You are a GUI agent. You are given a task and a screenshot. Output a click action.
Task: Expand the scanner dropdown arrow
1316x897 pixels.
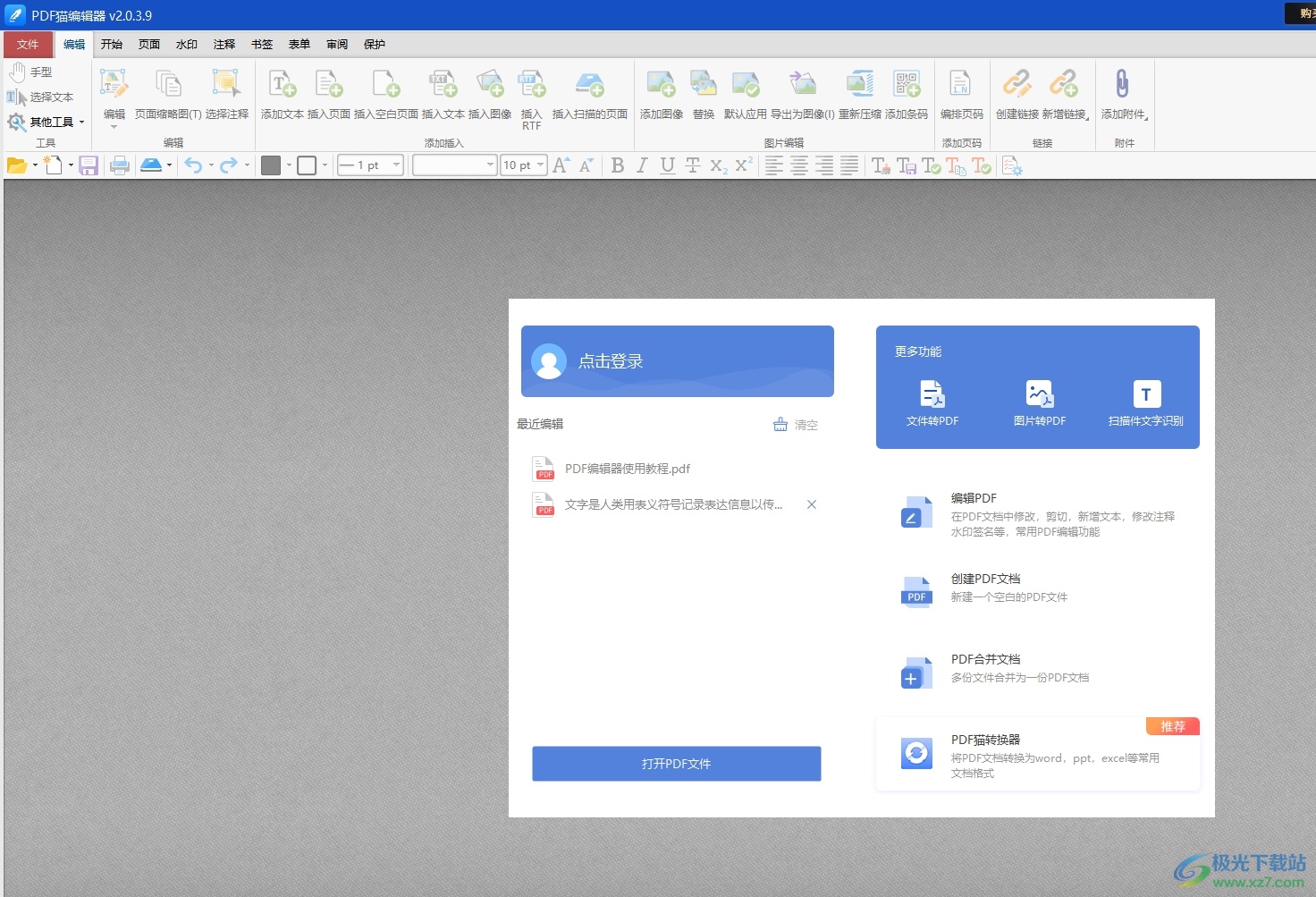pyautogui.click(x=169, y=165)
